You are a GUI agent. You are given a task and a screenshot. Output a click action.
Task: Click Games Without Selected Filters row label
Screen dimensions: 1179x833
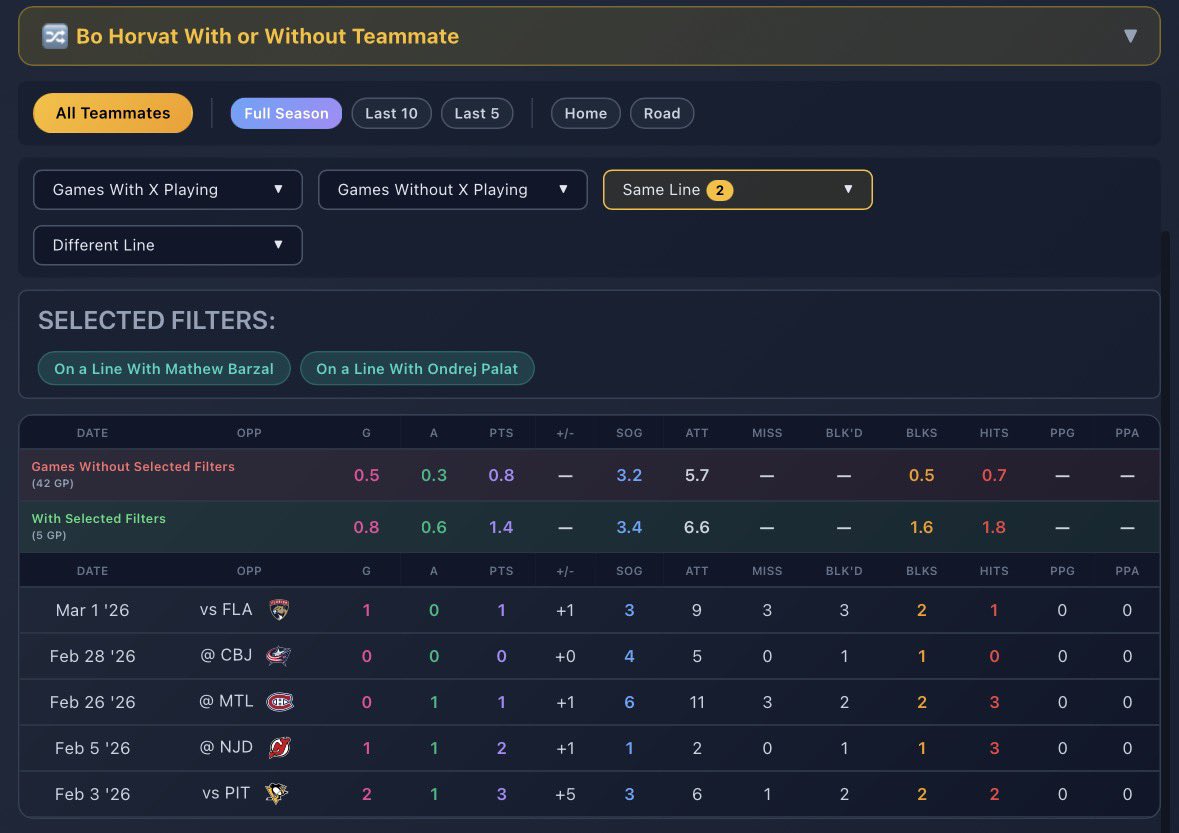(x=133, y=466)
